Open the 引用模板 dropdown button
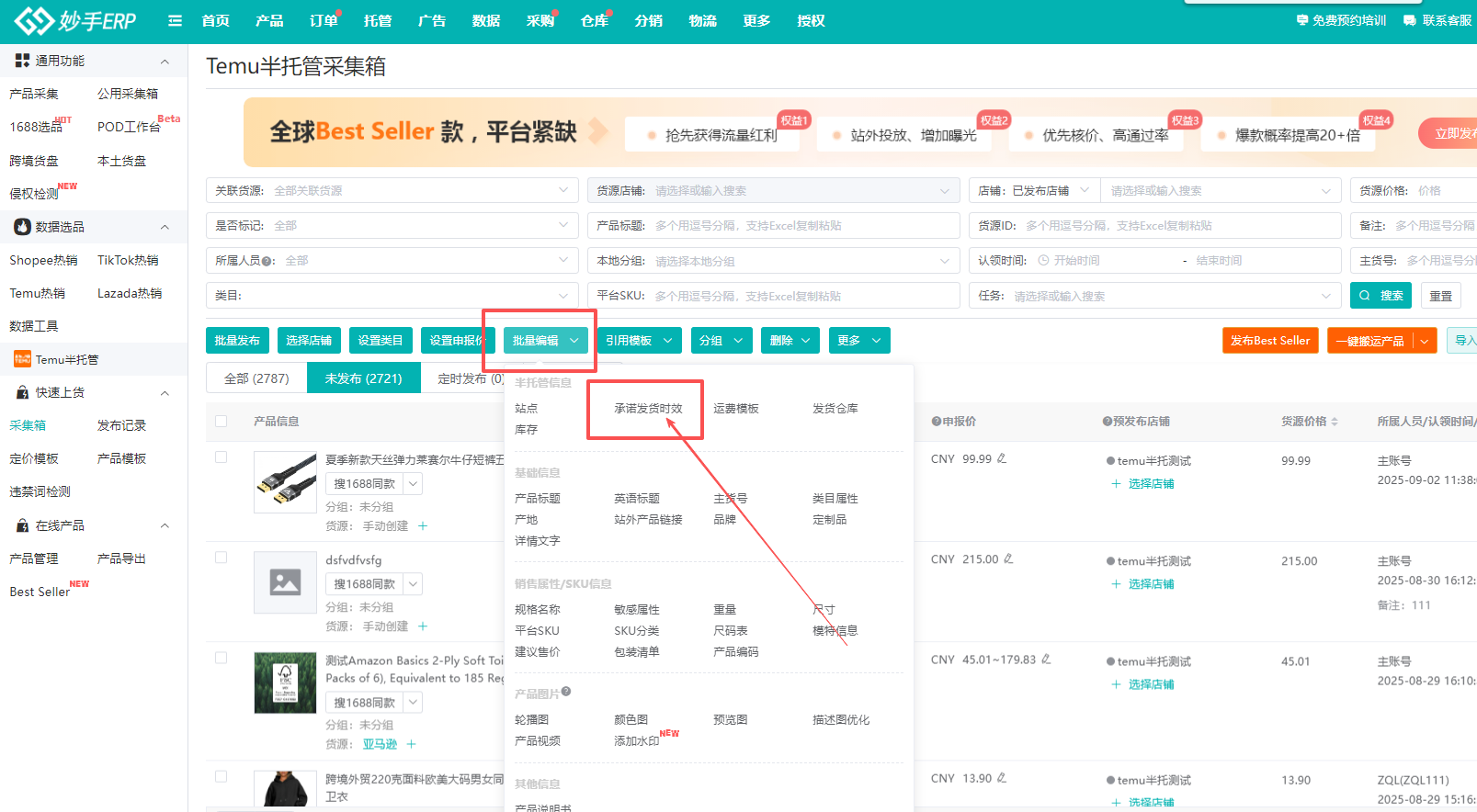Viewport: 1477px width, 812px height. (639, 341)
